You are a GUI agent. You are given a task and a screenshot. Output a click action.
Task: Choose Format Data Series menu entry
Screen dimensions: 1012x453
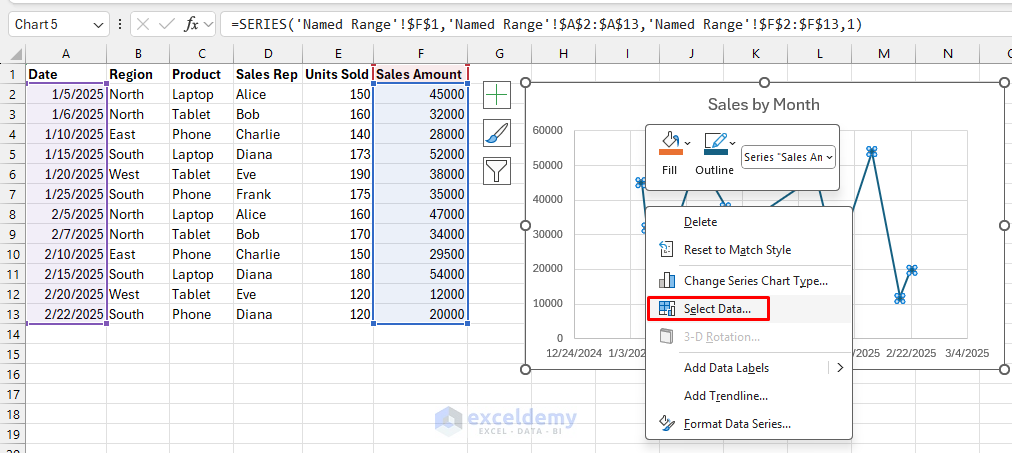(x=737, y=424)
